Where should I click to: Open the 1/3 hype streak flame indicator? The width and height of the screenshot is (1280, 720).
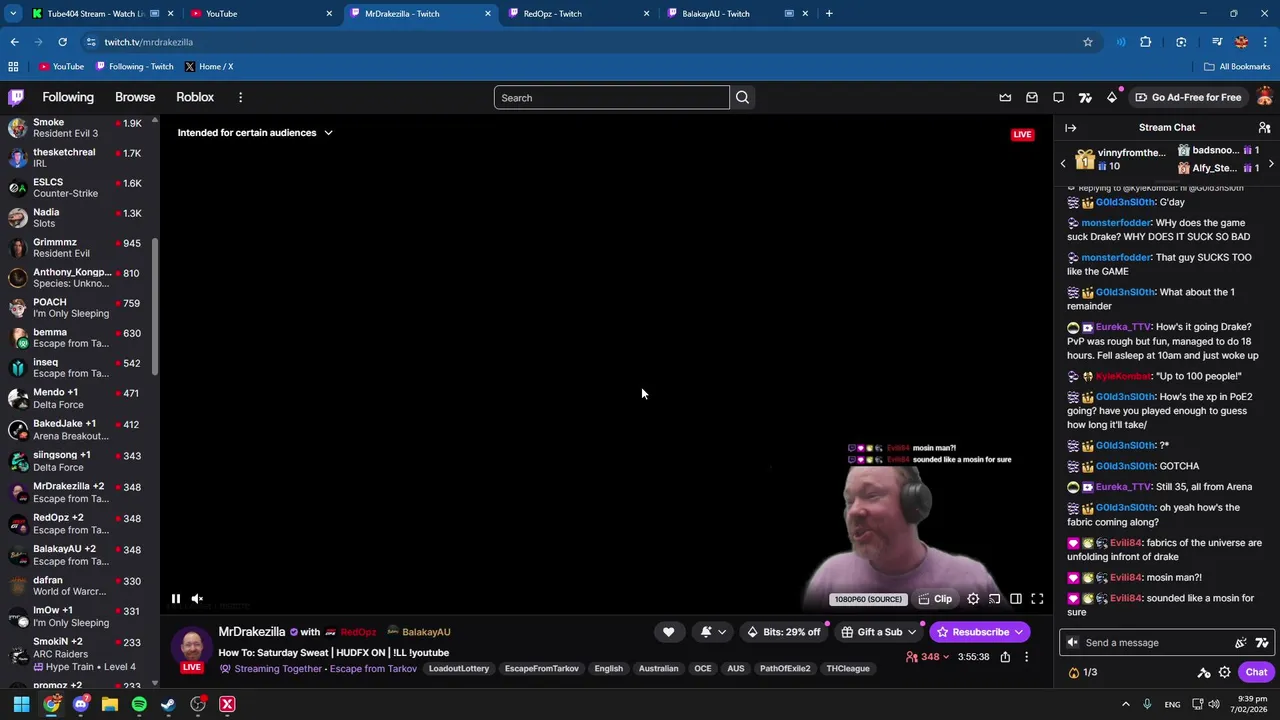coord(1082,672)
